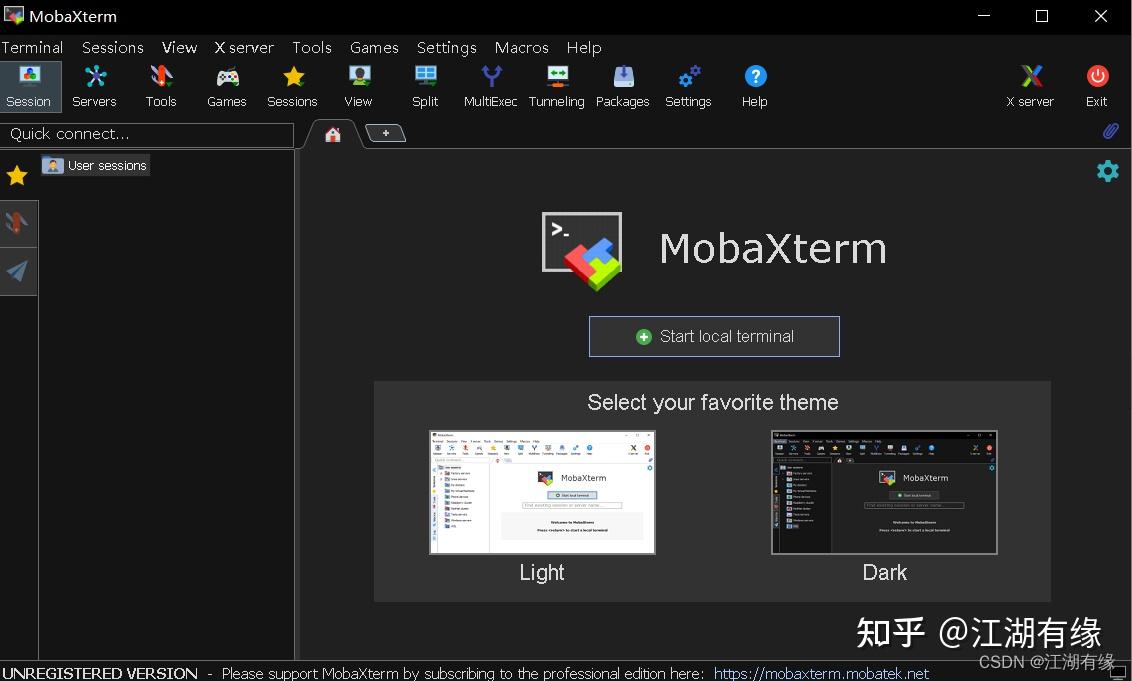
Task: Click the blue gear settings toggle on the right
Action: click(1108, 171)
